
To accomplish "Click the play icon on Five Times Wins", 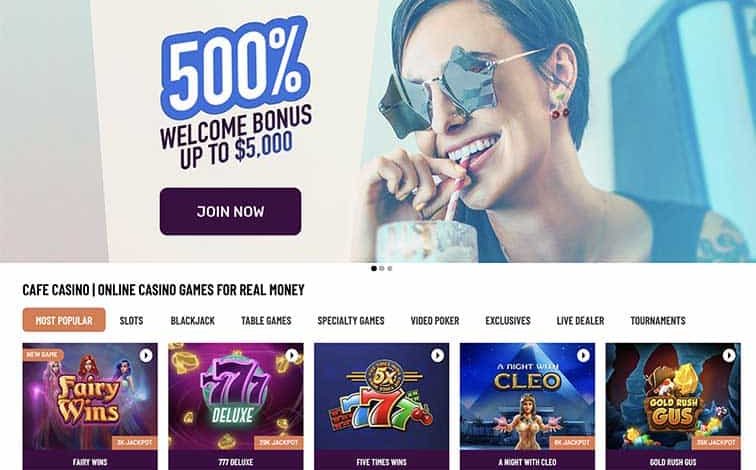I will coord(437,356).
